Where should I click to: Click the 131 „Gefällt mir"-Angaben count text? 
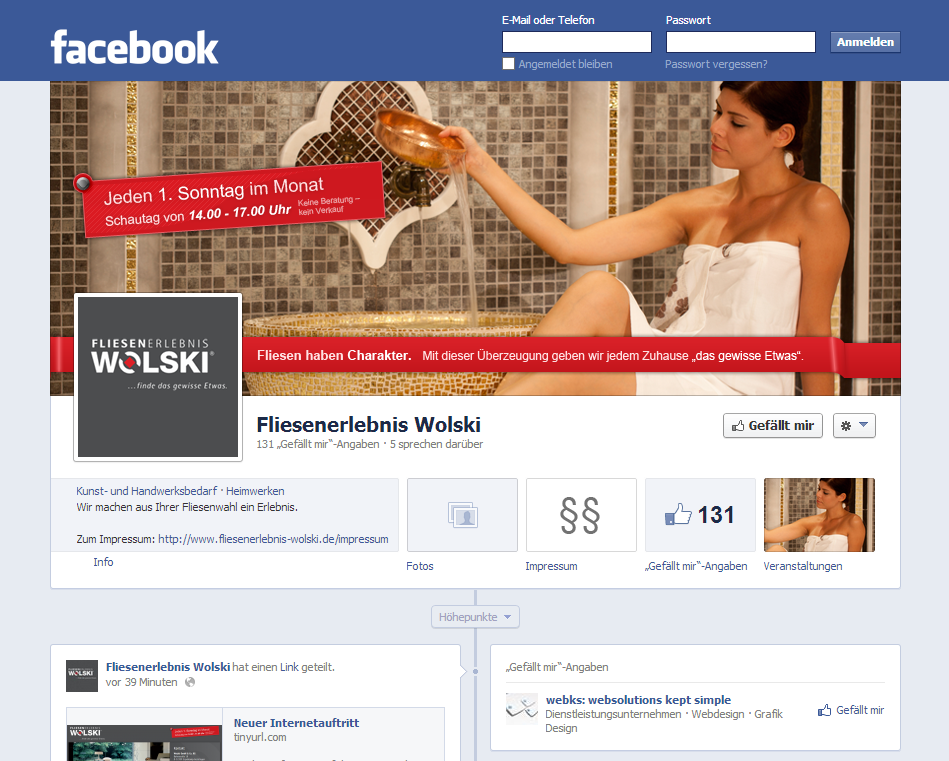pos(318,444)
